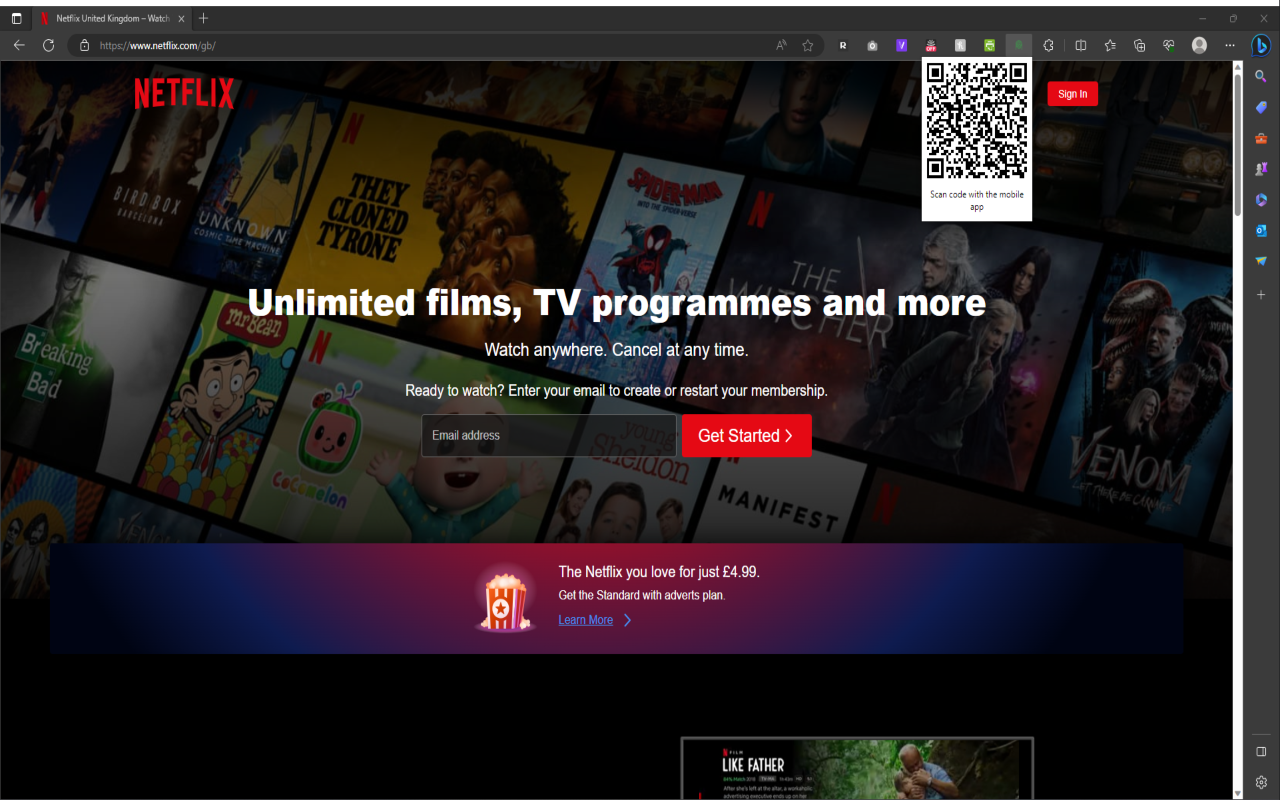Viewport: 1280px width, 800px height.
Task: Refresh the current page
Action: [x=48, y=45]
